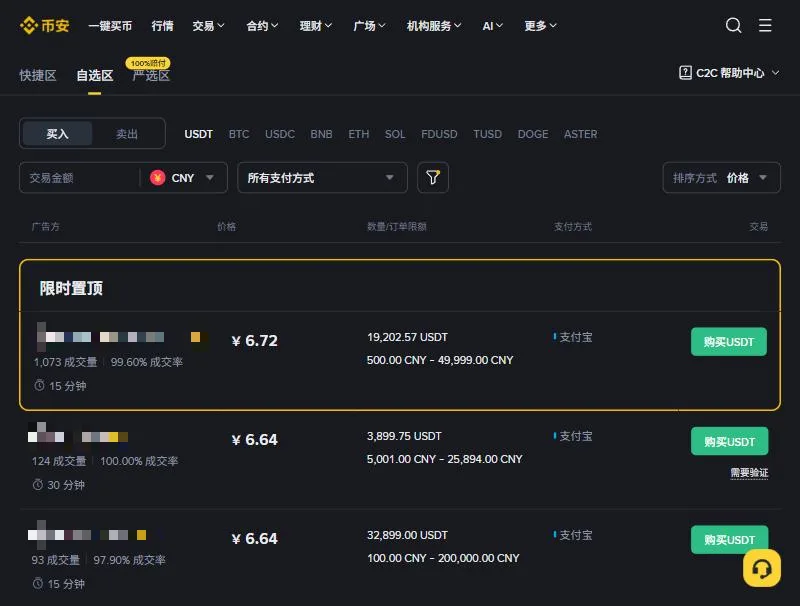Click the Binance logo icon
This screenshot has height=606, width=800.
pyautogui.click(x=29, y=25)
